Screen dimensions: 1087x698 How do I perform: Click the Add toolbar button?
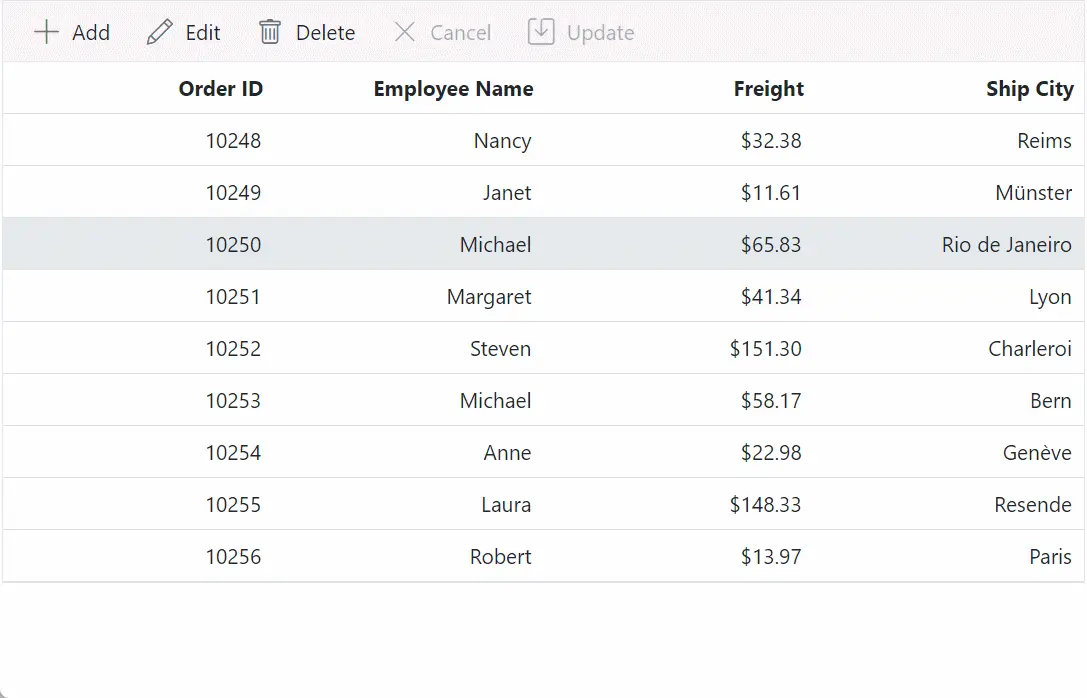click(72, 32)
